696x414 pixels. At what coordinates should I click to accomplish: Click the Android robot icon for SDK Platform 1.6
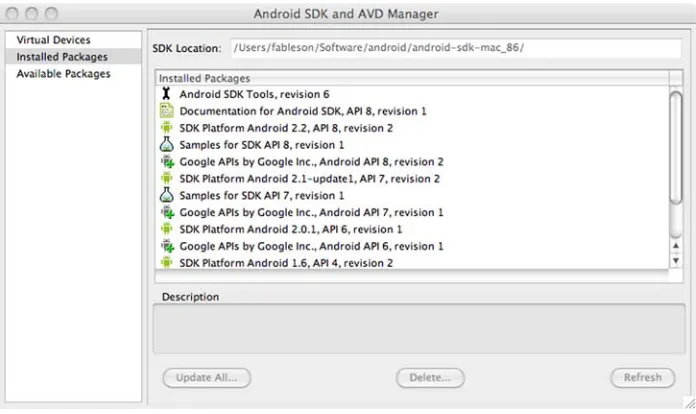[166, 262]
